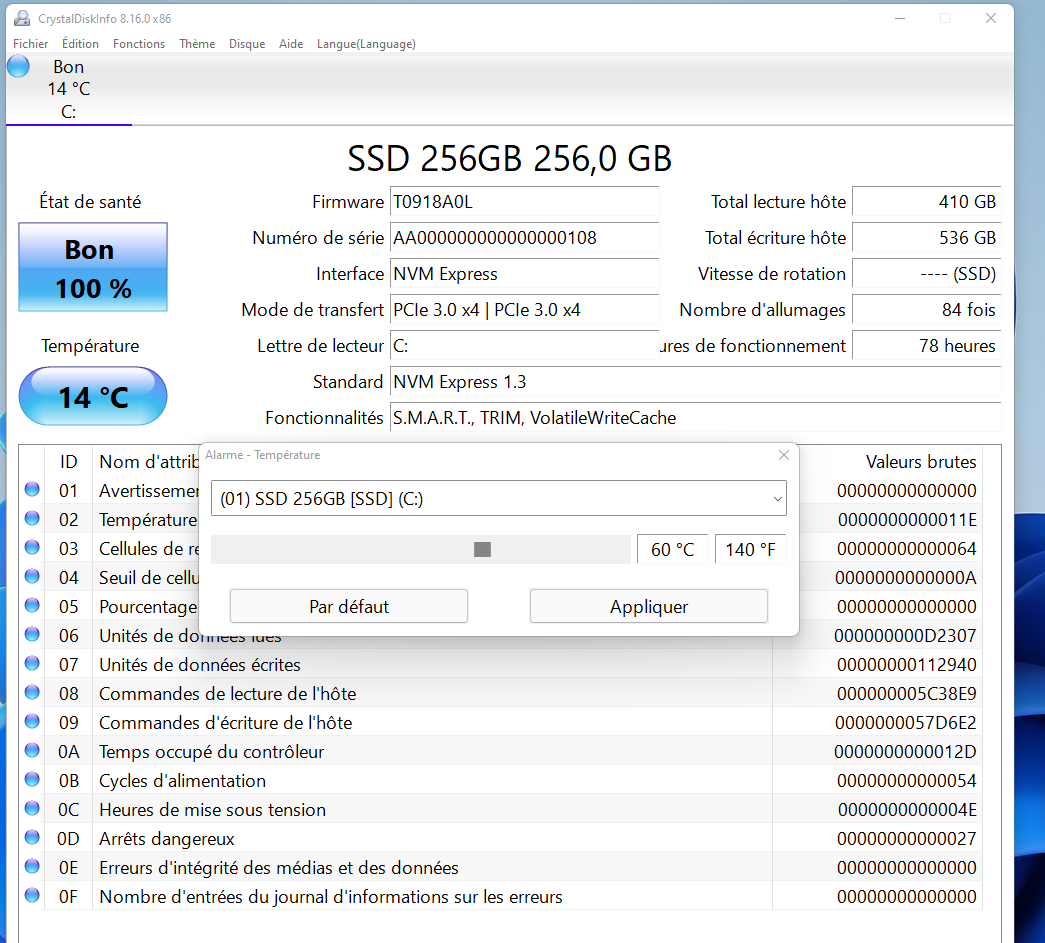Viewport: 1045px width, 943px height.
Task: Close the Alarme - Température dialog
Action: click(x=783, y=455)
